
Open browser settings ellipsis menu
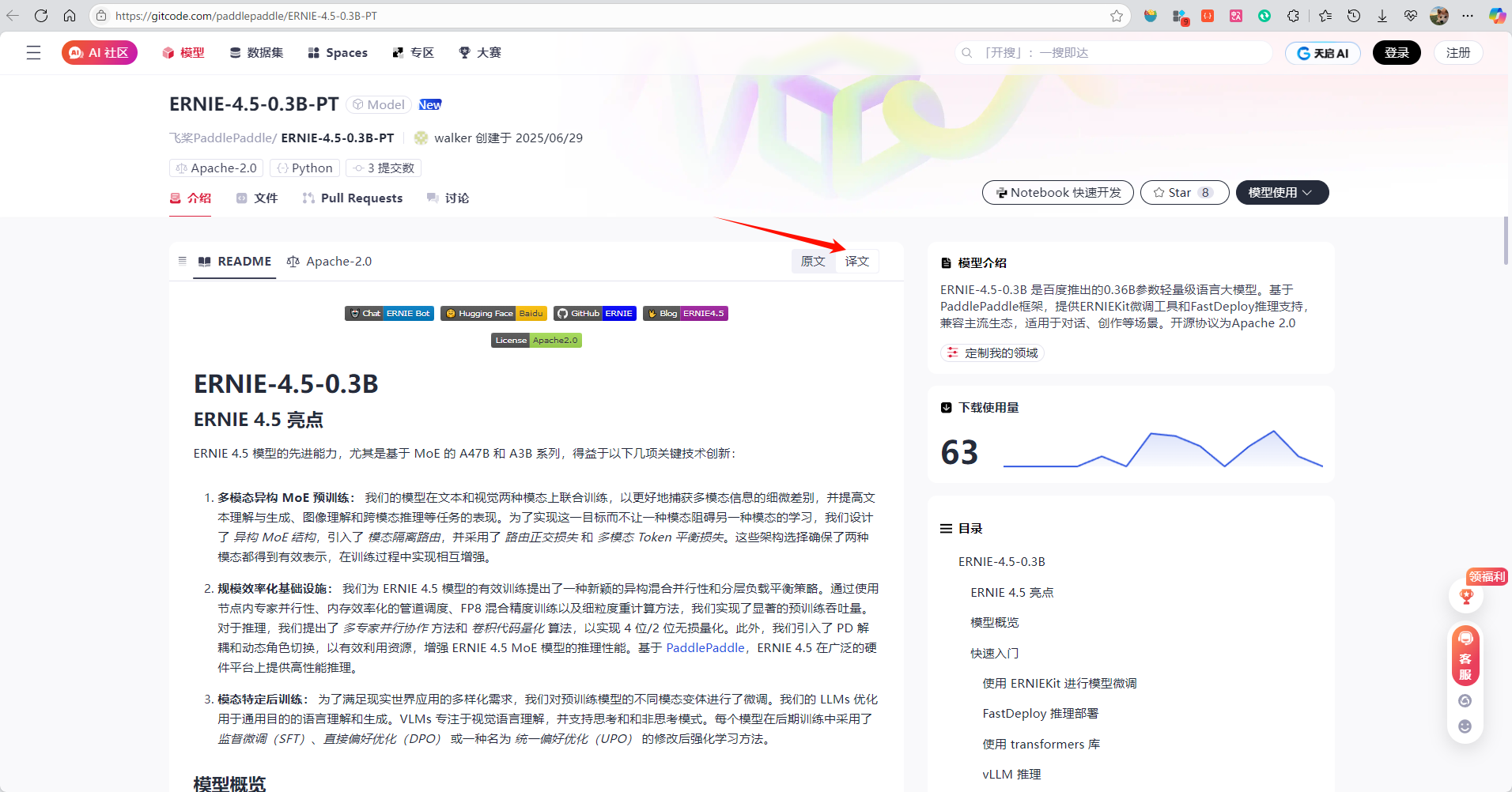pos(1468,16)
